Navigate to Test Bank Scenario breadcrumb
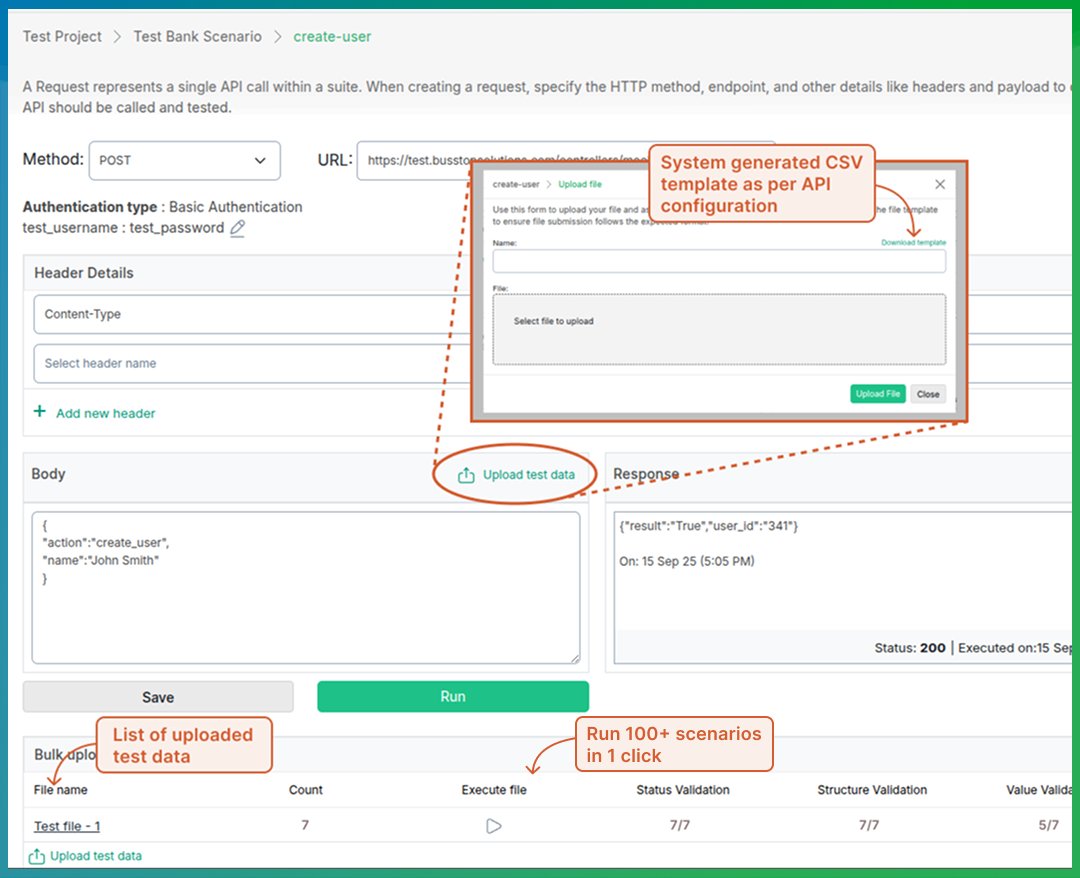1080x878 pixels. [x=197, y=36]
